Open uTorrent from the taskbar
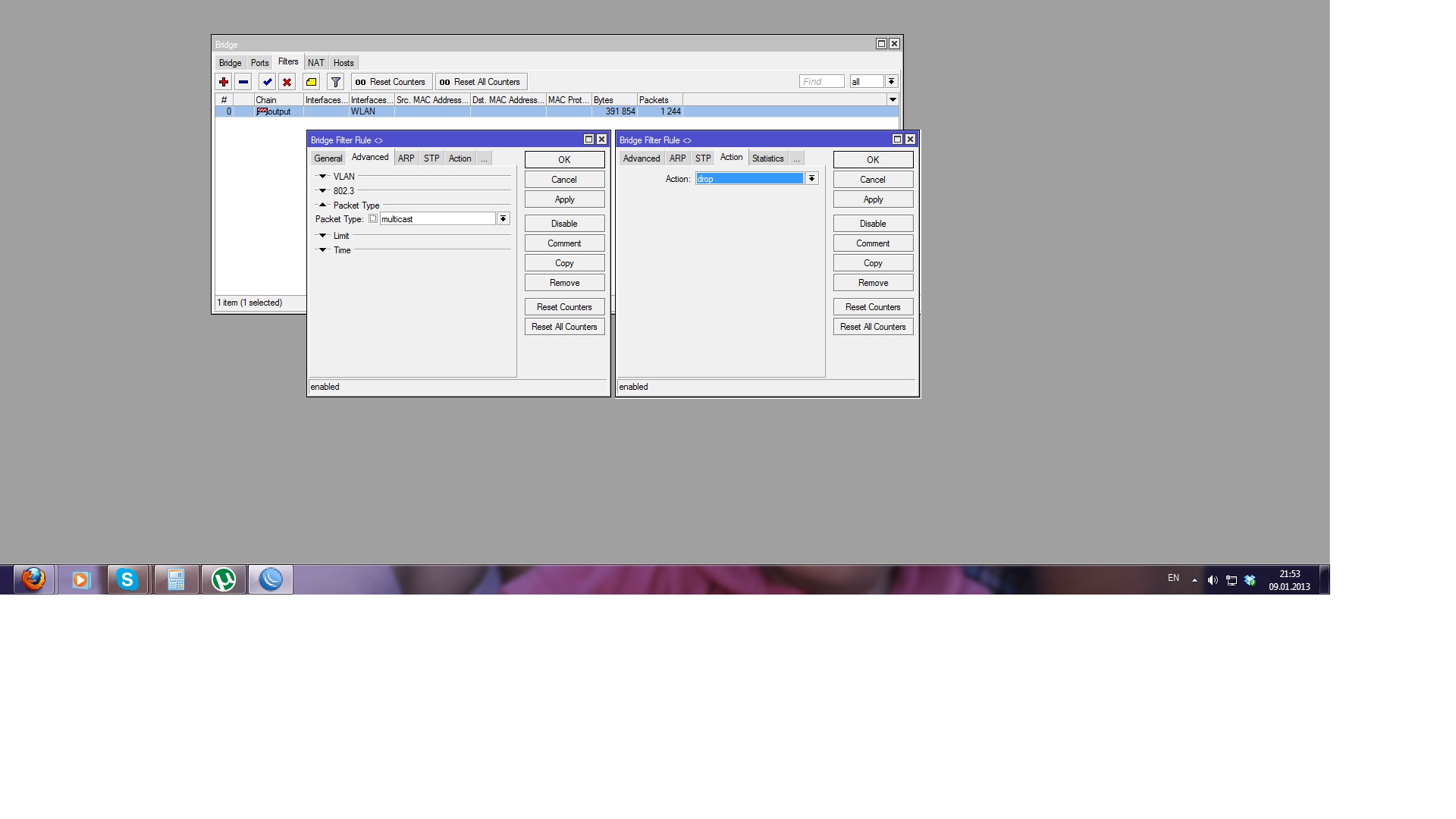 (224, 580)
